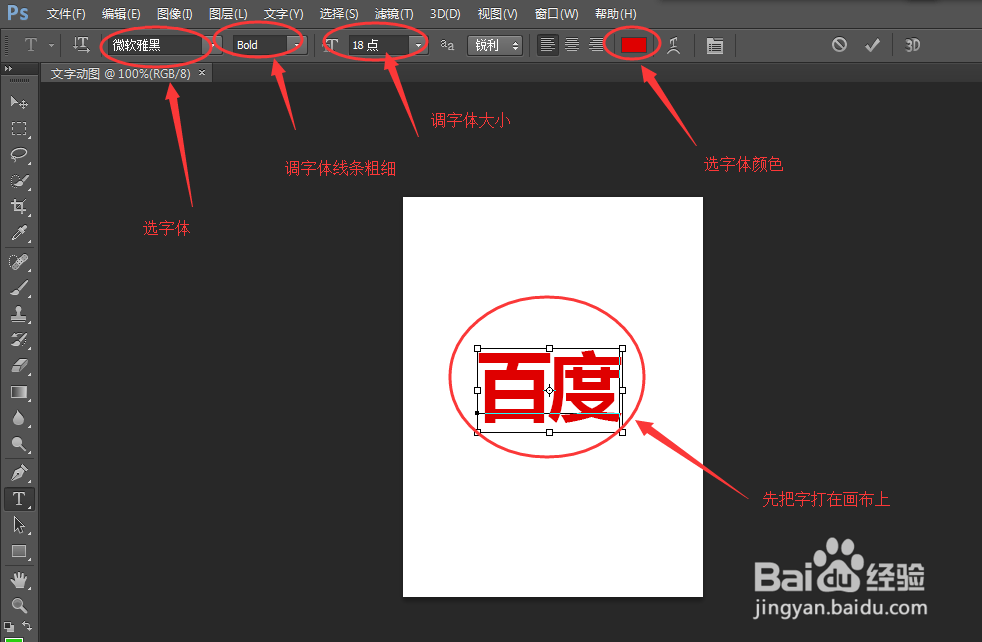The height and width of the screenshot is (642, 982).
Task: Open the 图层(L) menu
Action: pos(229,14)
